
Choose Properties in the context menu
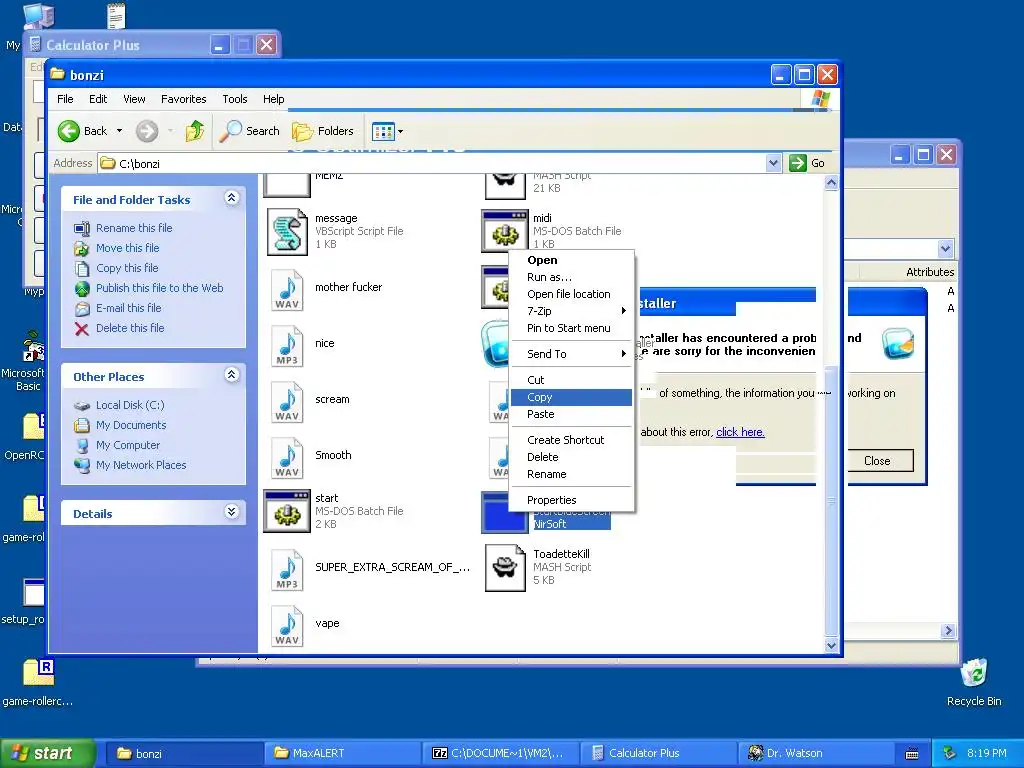(x=571, y=500)
